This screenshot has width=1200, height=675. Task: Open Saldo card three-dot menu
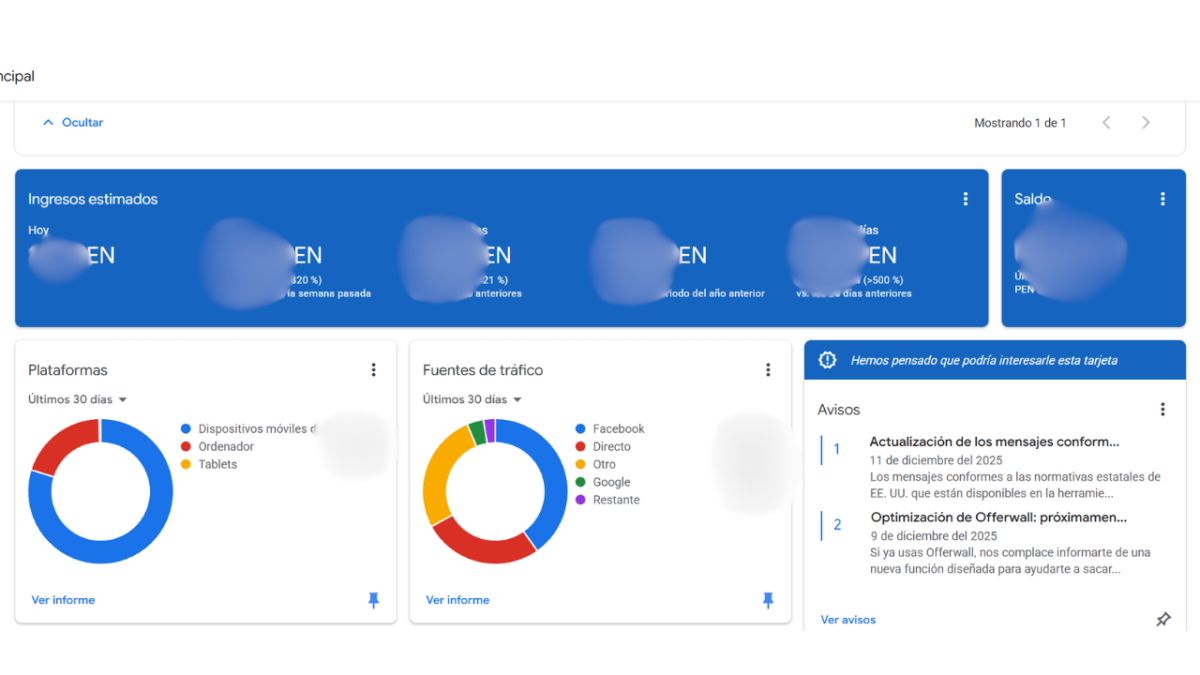pos(1162,199)
